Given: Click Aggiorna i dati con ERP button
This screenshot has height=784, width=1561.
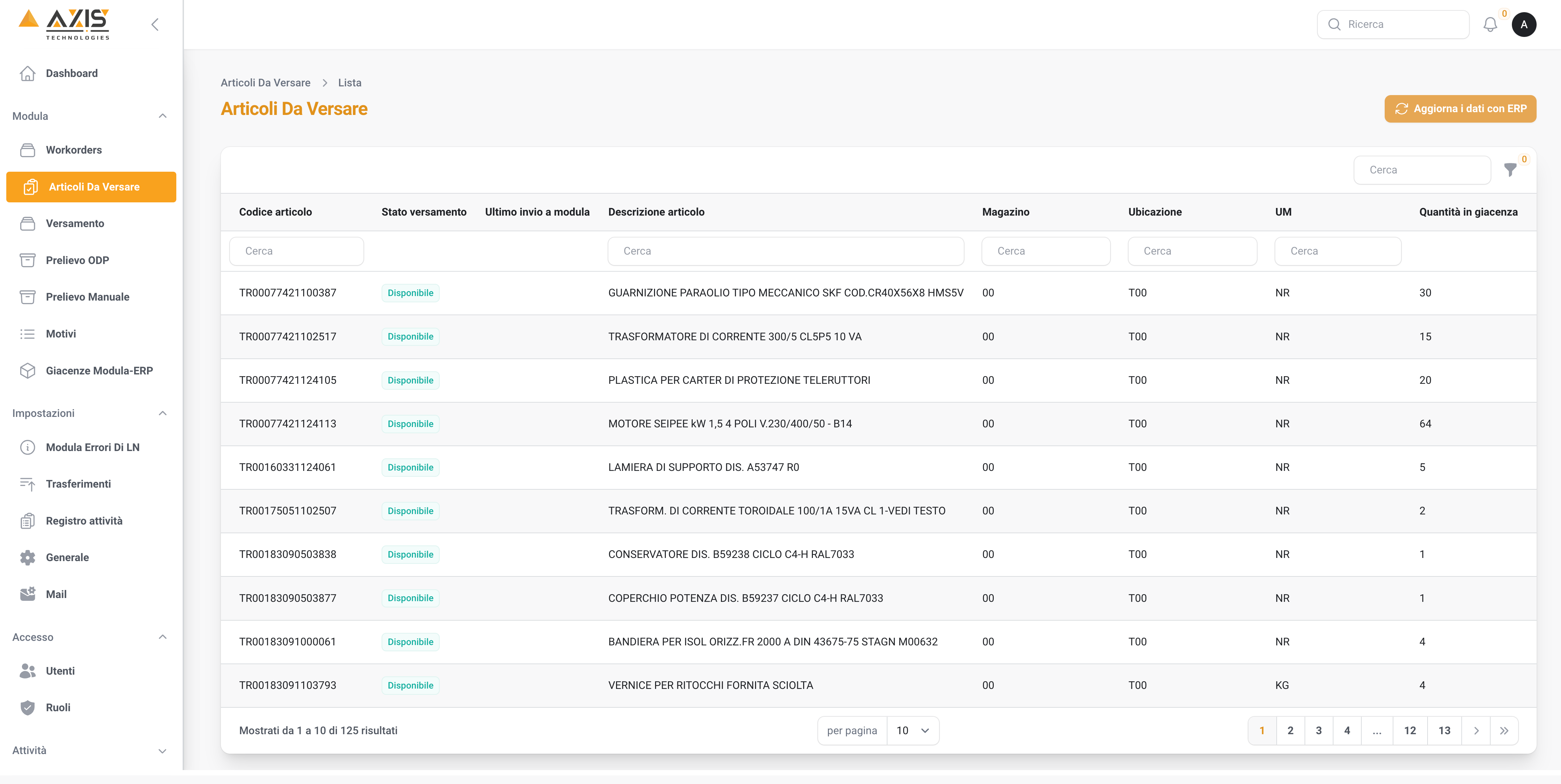Looking at the screenshot, I should coord(1460,109).
